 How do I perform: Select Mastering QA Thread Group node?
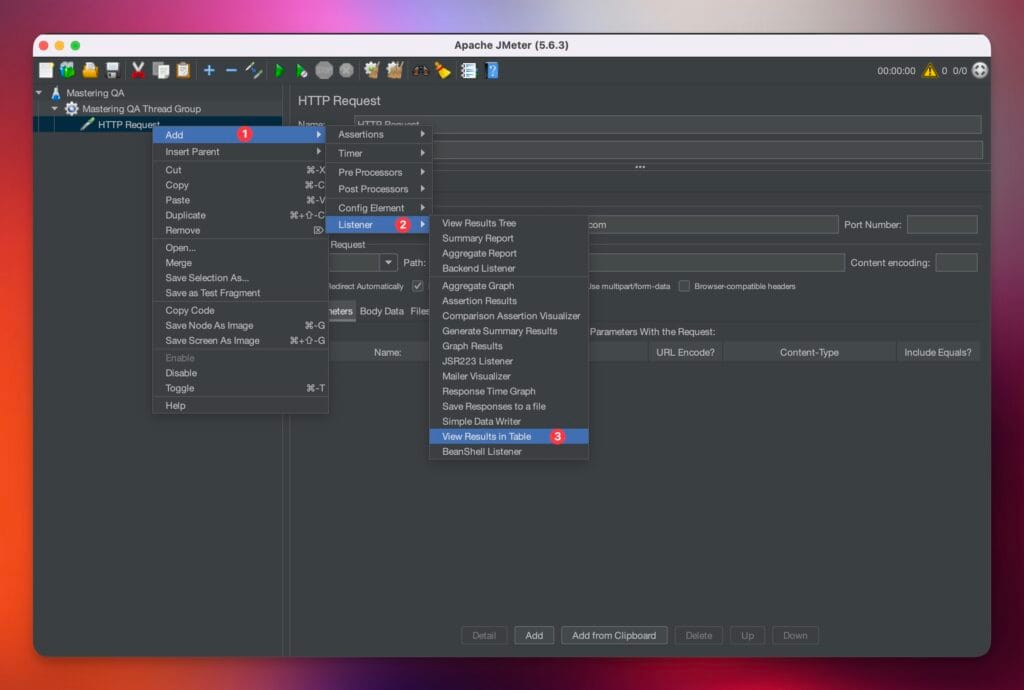point(141,108)
